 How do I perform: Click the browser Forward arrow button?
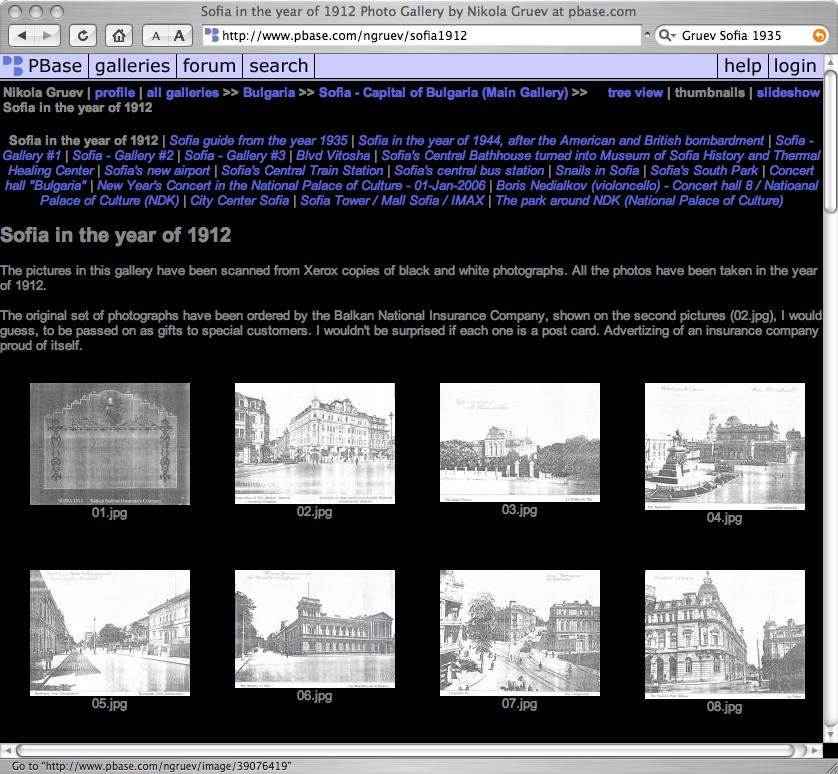[49, 36]
